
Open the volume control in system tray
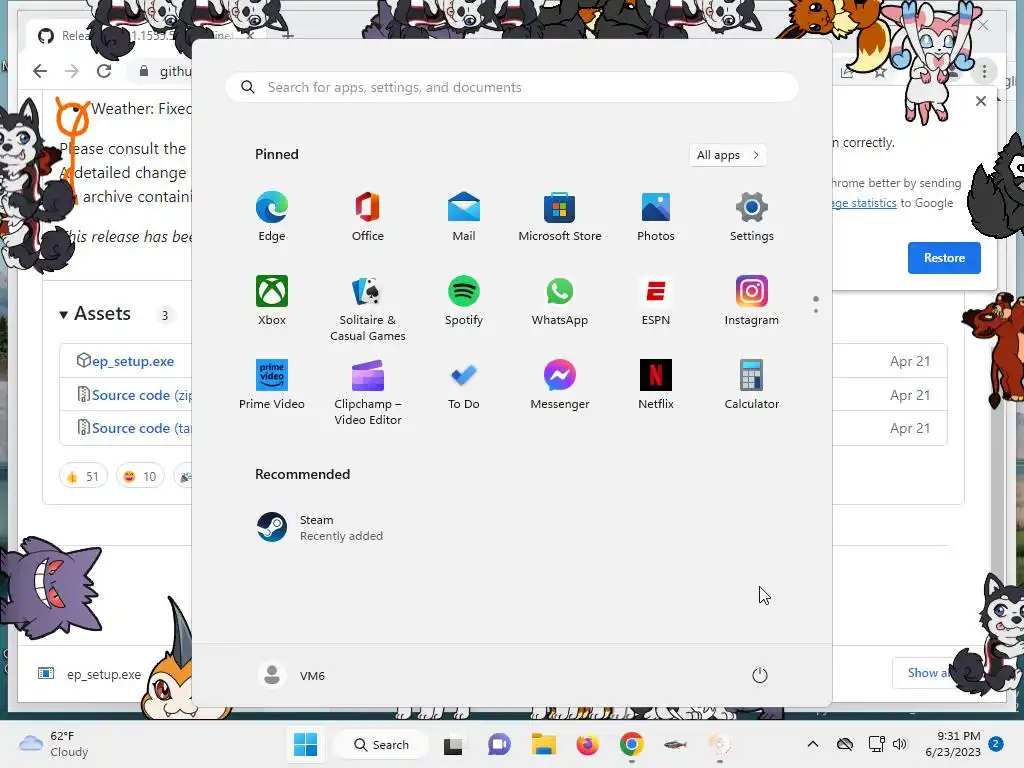[x=900, y=744]
